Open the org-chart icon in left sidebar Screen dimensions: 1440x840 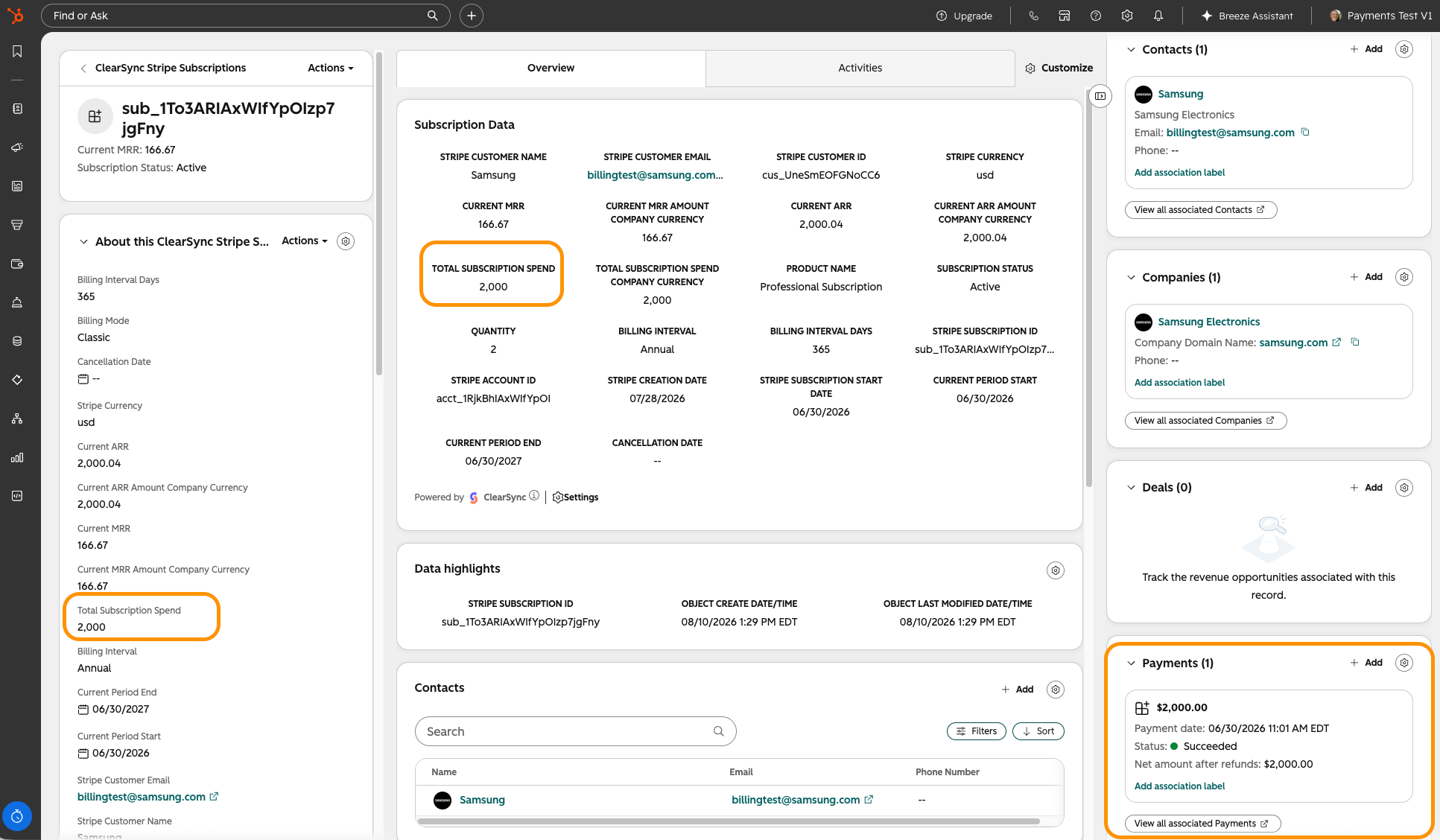[17, 419]
